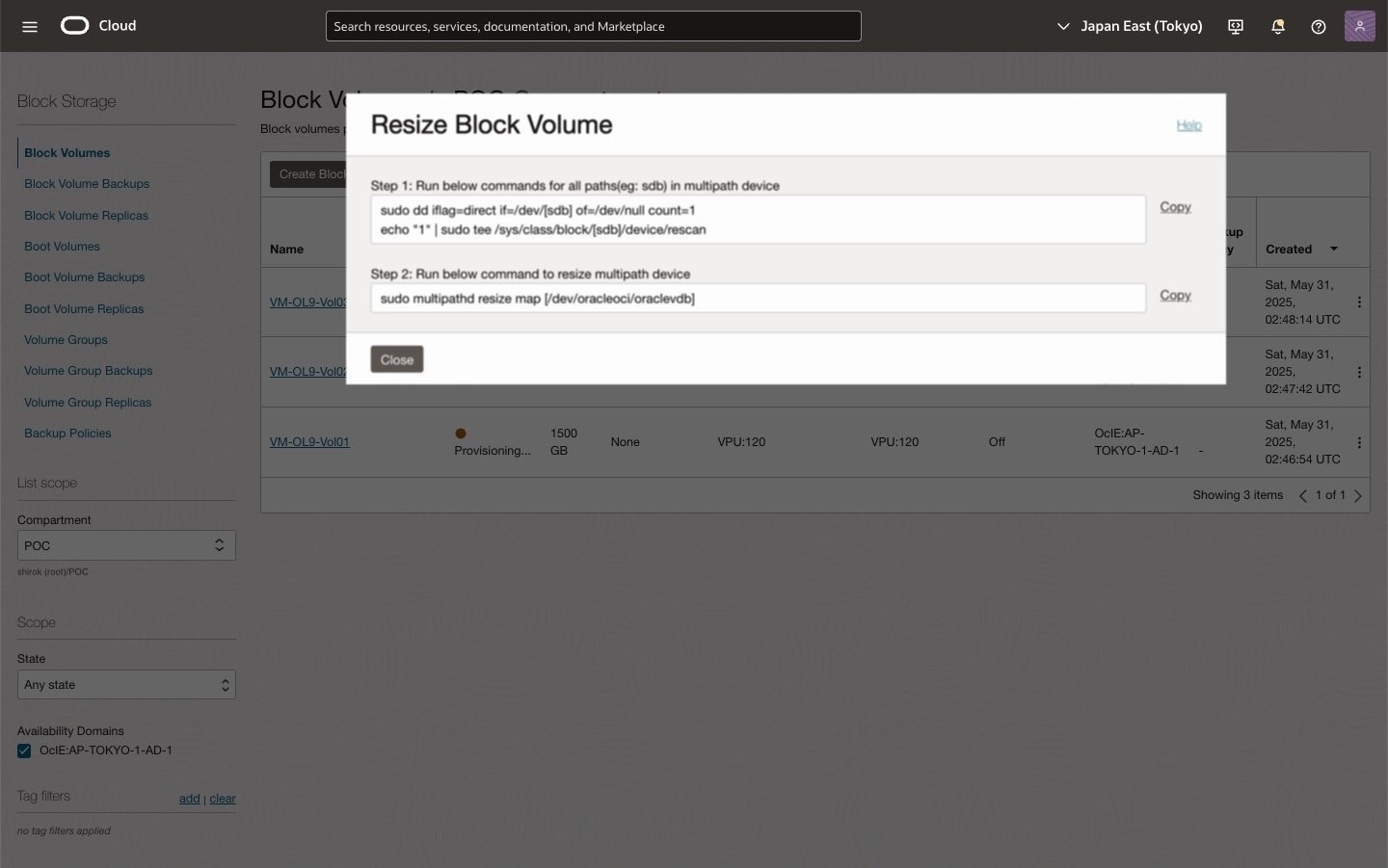This screenshot has width=1388, height=868.
Task: Close the Resize Block Volume dialog
Action: coord(397,359)
